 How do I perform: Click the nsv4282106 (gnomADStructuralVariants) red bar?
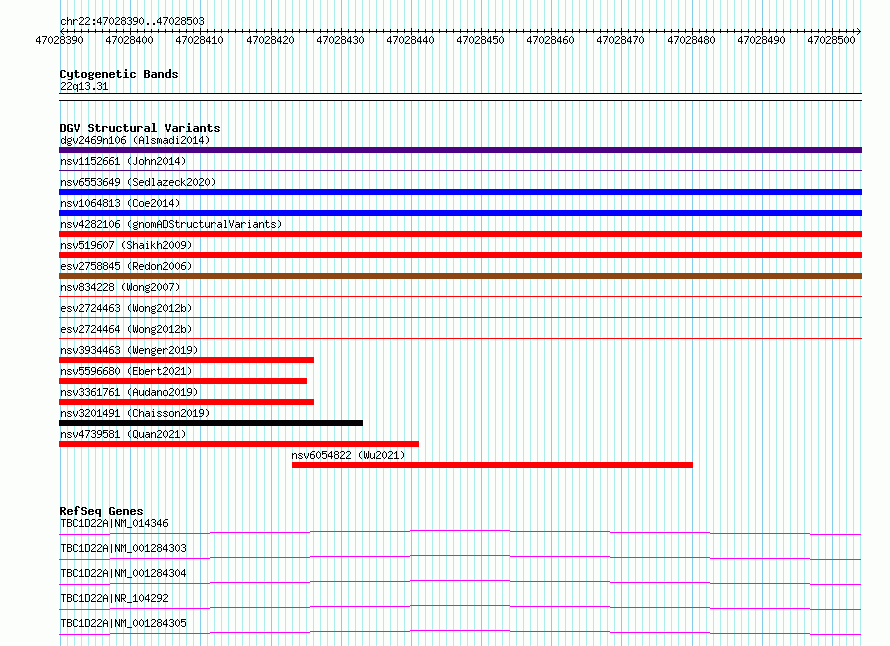(460, 234)
